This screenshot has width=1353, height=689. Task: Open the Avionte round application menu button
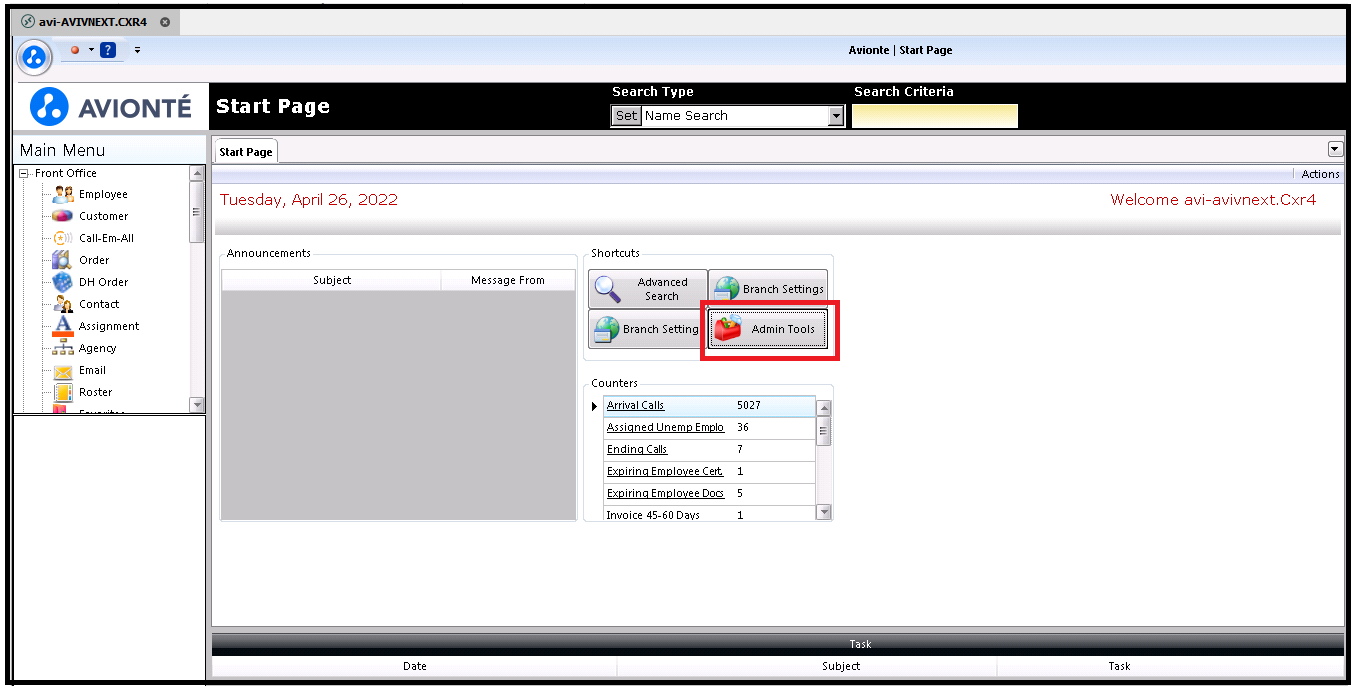click(34, 57)
